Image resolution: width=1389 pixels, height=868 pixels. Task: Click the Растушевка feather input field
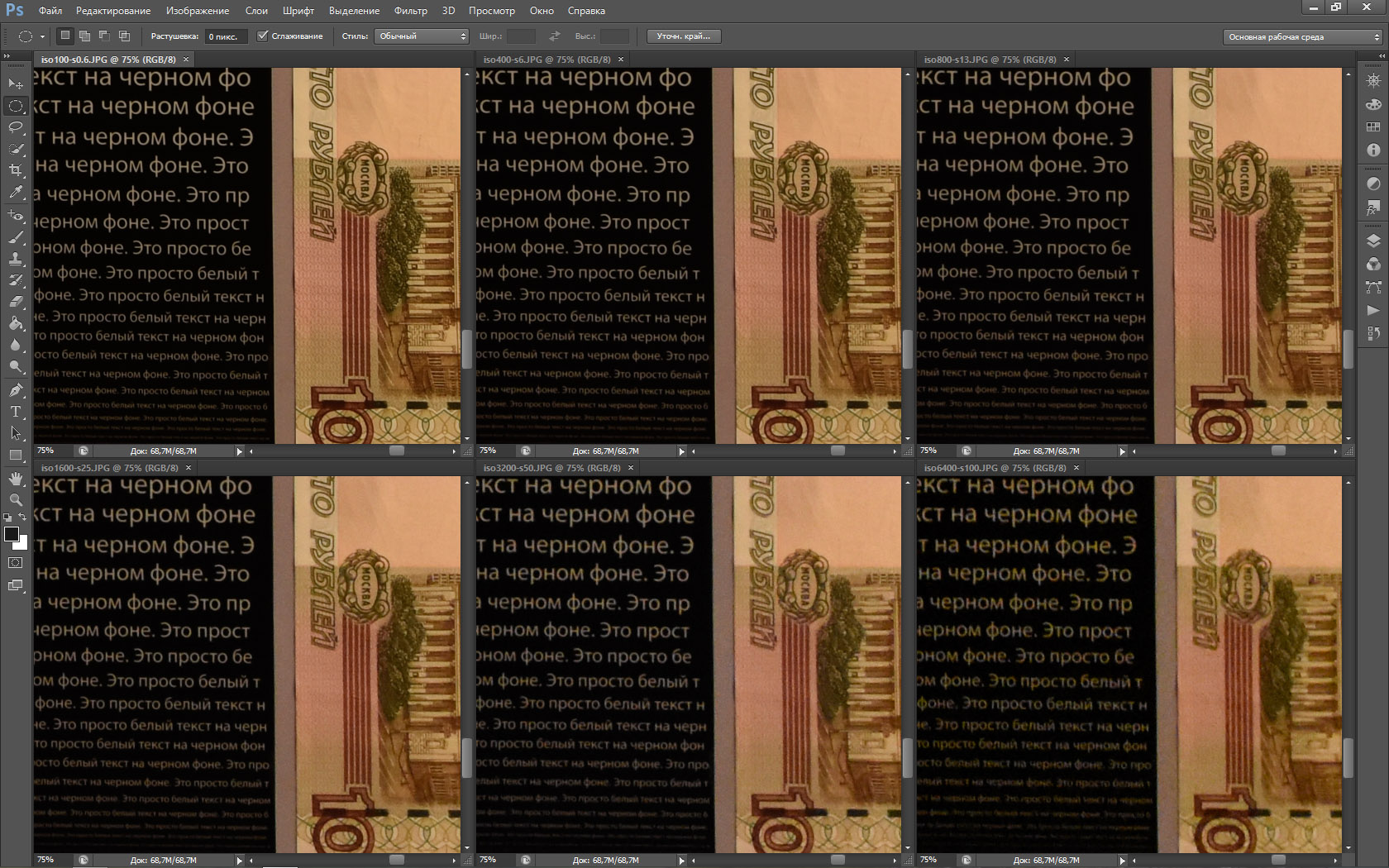pyautogui.click(x=225, y=36)
